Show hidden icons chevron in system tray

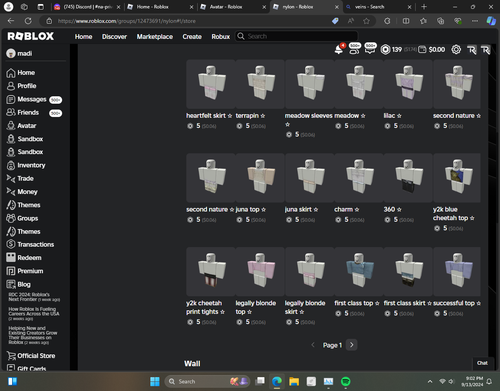(x=430, y=381)
